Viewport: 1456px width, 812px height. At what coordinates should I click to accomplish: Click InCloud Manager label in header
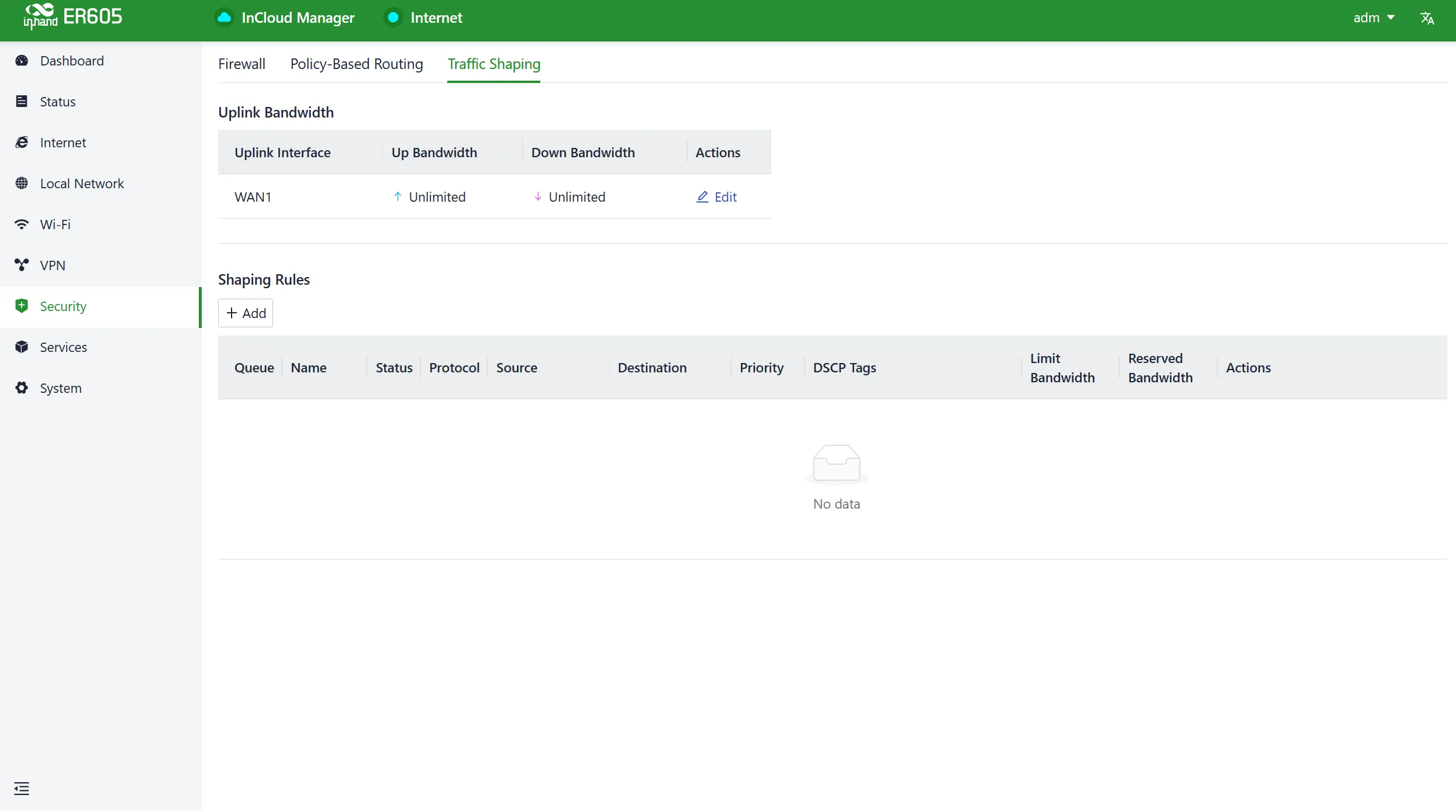tap(298, 18)
